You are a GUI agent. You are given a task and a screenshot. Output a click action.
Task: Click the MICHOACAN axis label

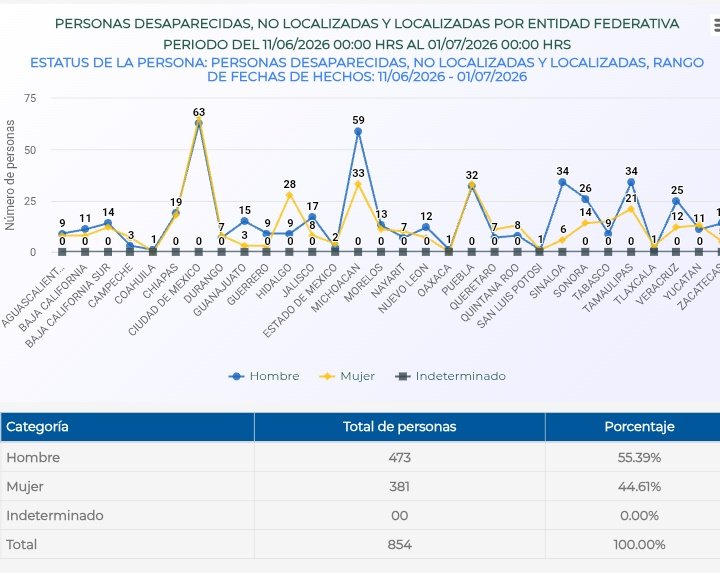pos(335,288)
